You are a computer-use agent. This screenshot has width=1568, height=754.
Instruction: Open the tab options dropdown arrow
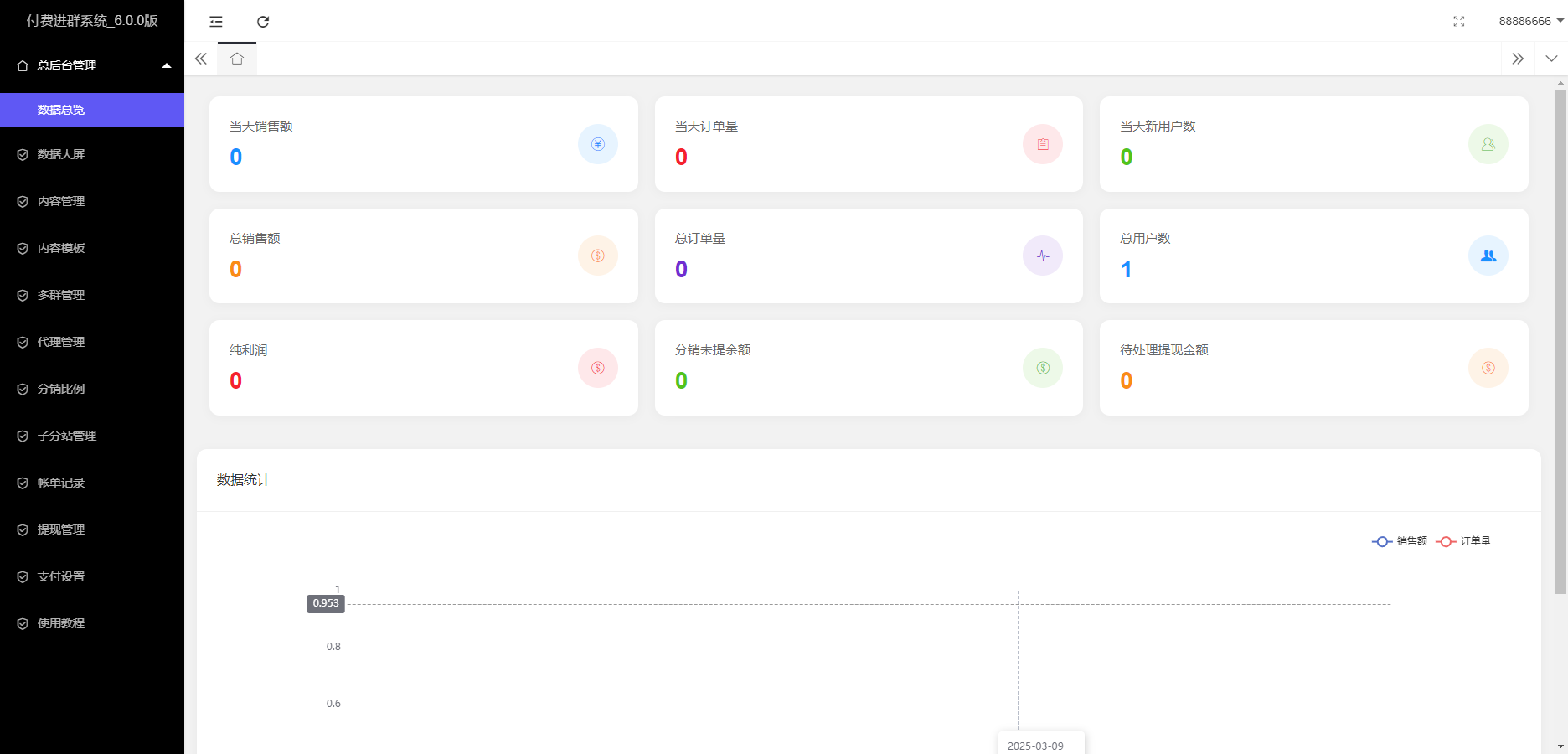pyautogui.click(x=1551, y=59)
